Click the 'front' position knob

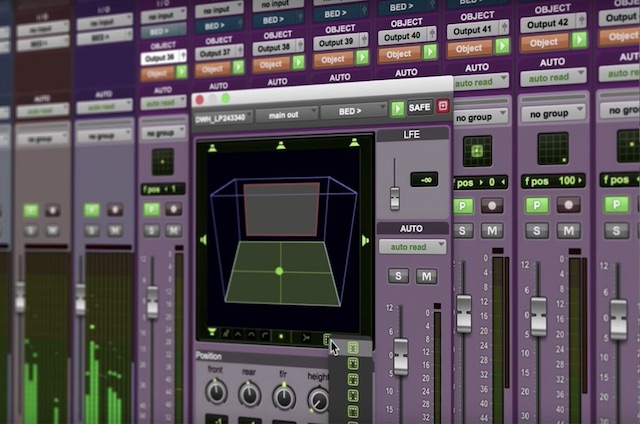click(216, 392)
